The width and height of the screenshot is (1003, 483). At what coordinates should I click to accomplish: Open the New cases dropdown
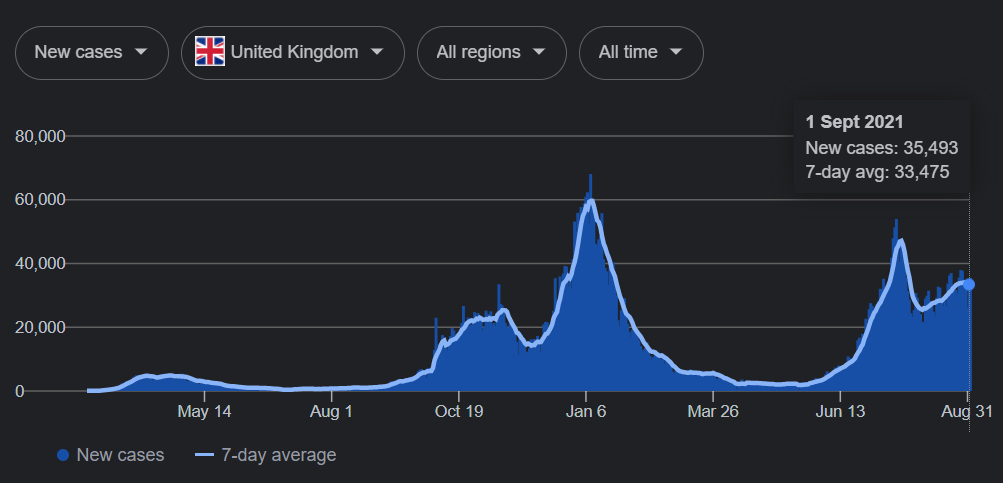91,52
